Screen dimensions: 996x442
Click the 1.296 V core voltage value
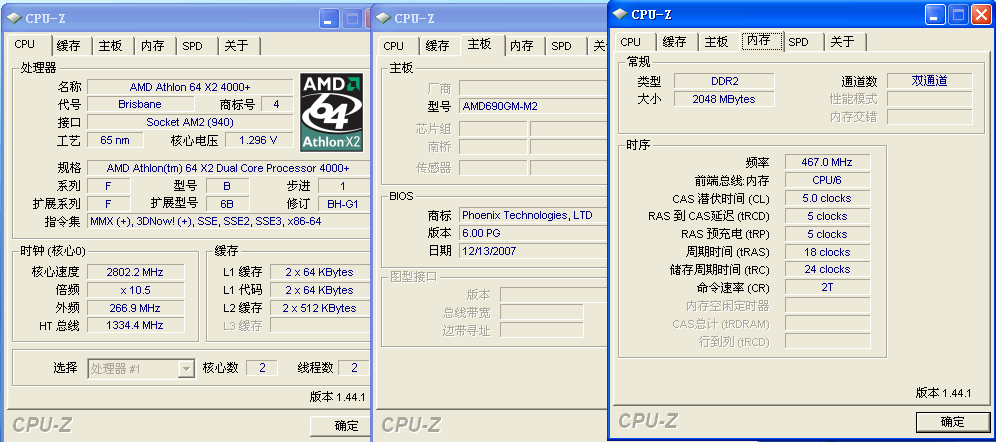click(x=258, y=140)
